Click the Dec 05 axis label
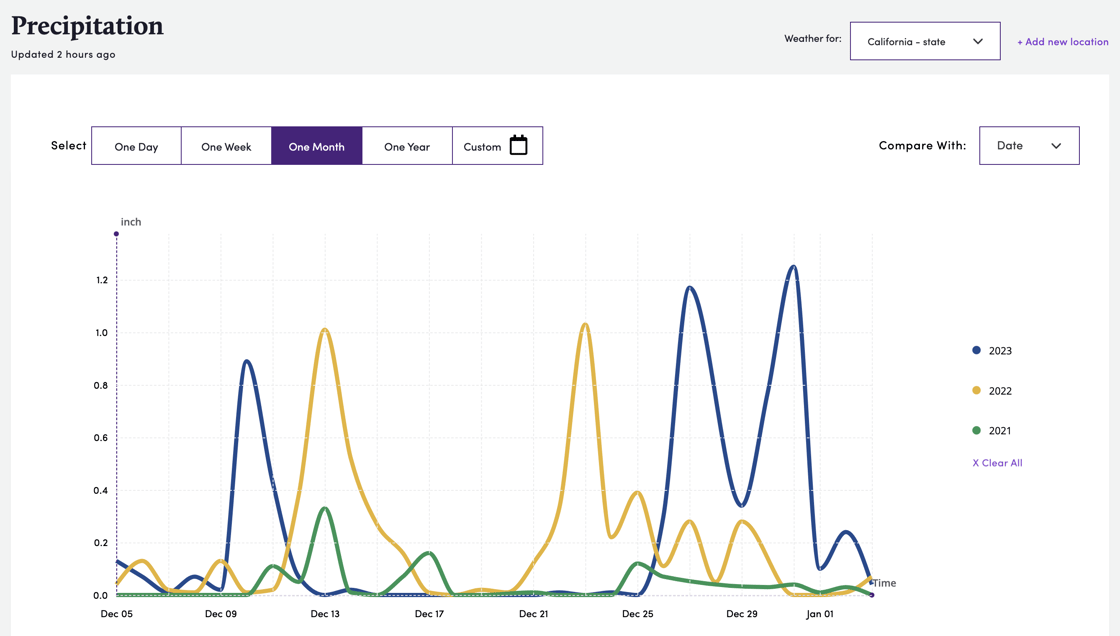Viewport: 1120px width, 636px height. click(x=116, y=614)
